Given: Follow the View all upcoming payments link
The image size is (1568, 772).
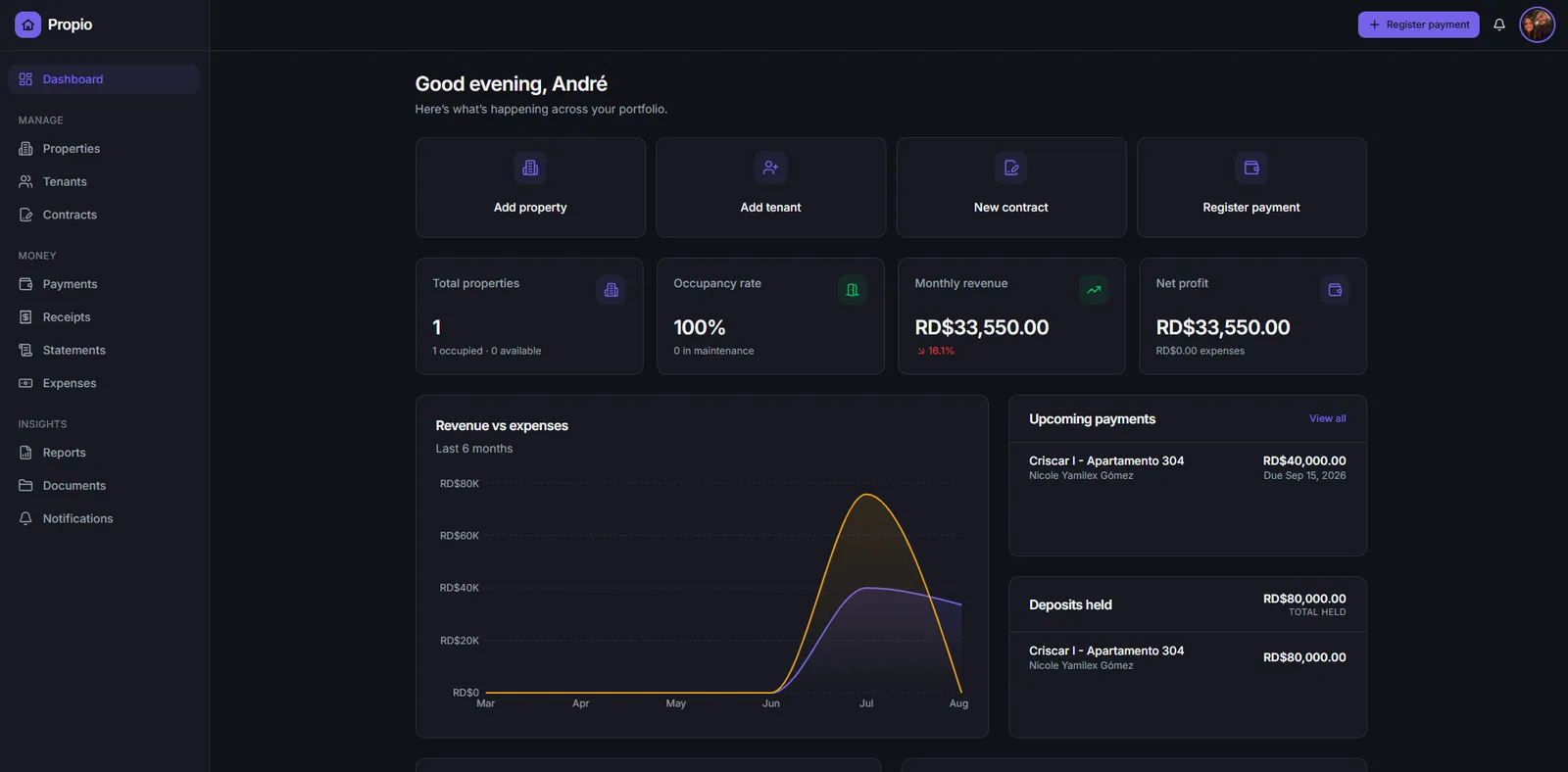Looking at the screenshot, I should (1327, 418).
